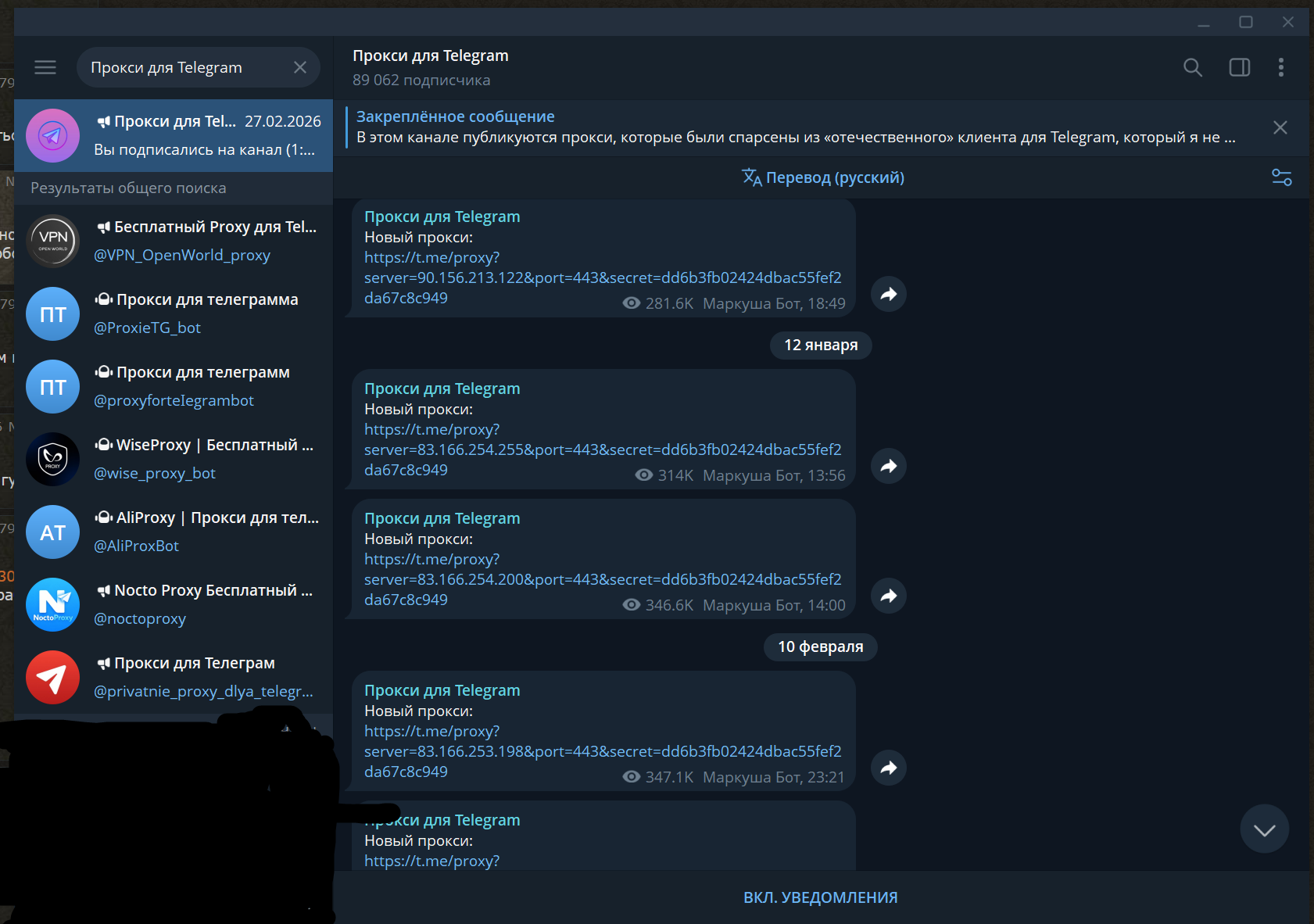Click the purple Telegram channel avatar

coord(53,135)
